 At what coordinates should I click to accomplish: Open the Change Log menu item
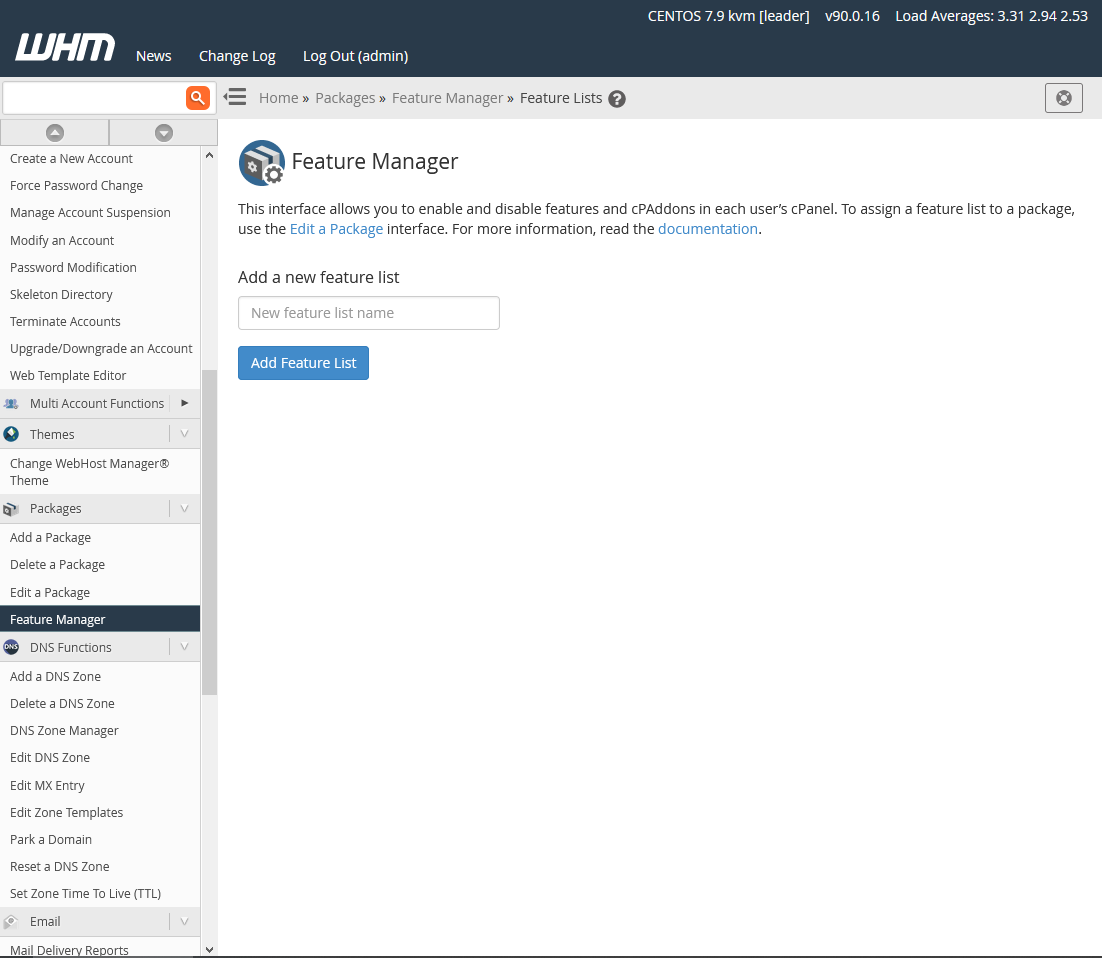(x=237, y=56)
